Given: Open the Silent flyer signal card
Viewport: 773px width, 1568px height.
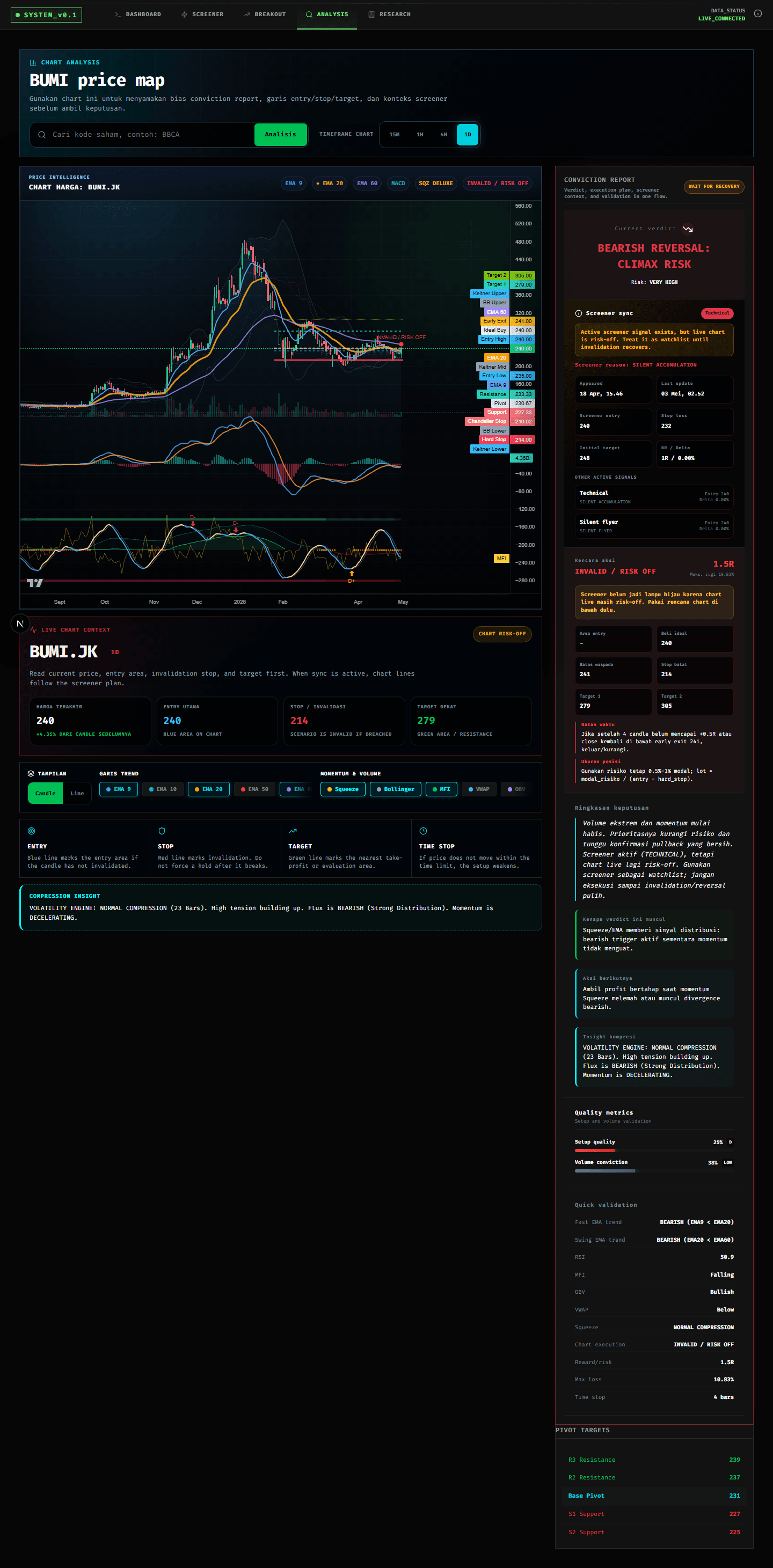Looking at the screenshot, I should pyautogui.click(x=654, y=526).
